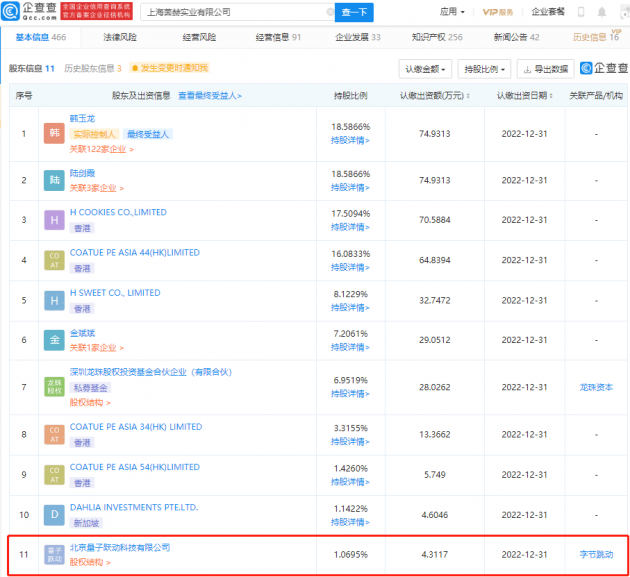
Task: Click the 私募基金 tag
Action: (x=90, y=388)
